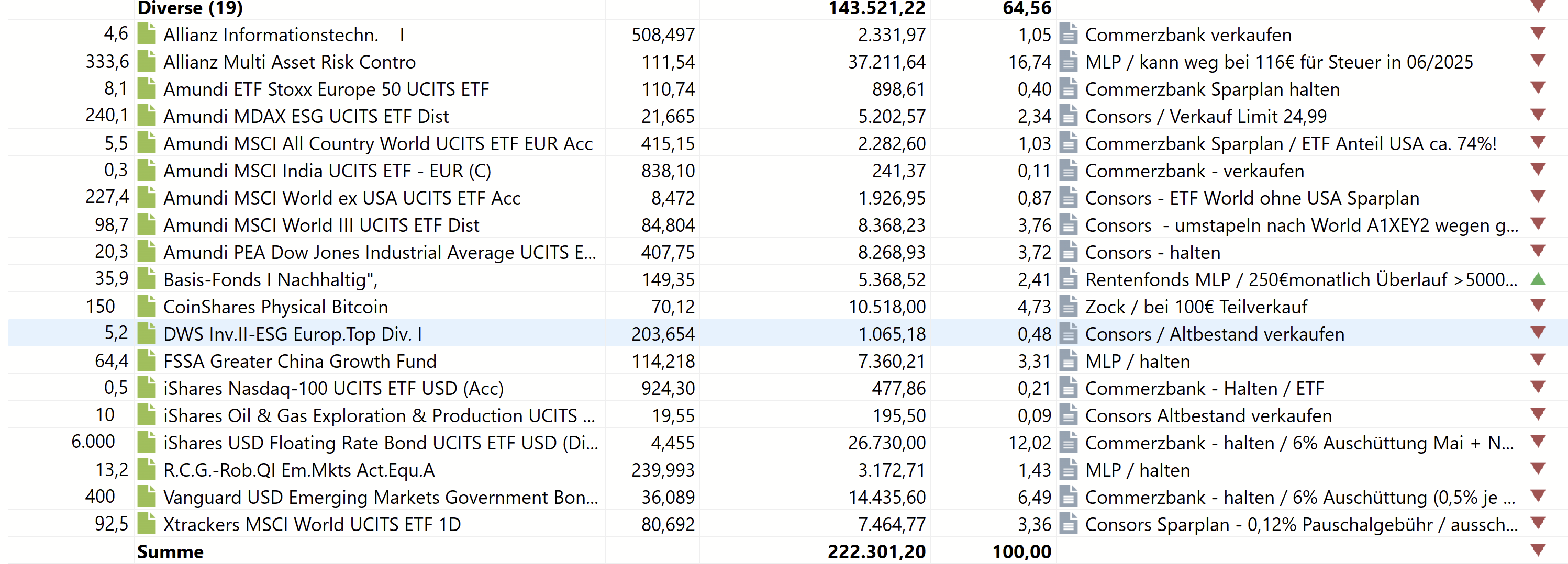Select Vanguard USD Emerging Markets Government Bond row
Image resolution: width=1568 pixels, height=564 pixels.
381,497
